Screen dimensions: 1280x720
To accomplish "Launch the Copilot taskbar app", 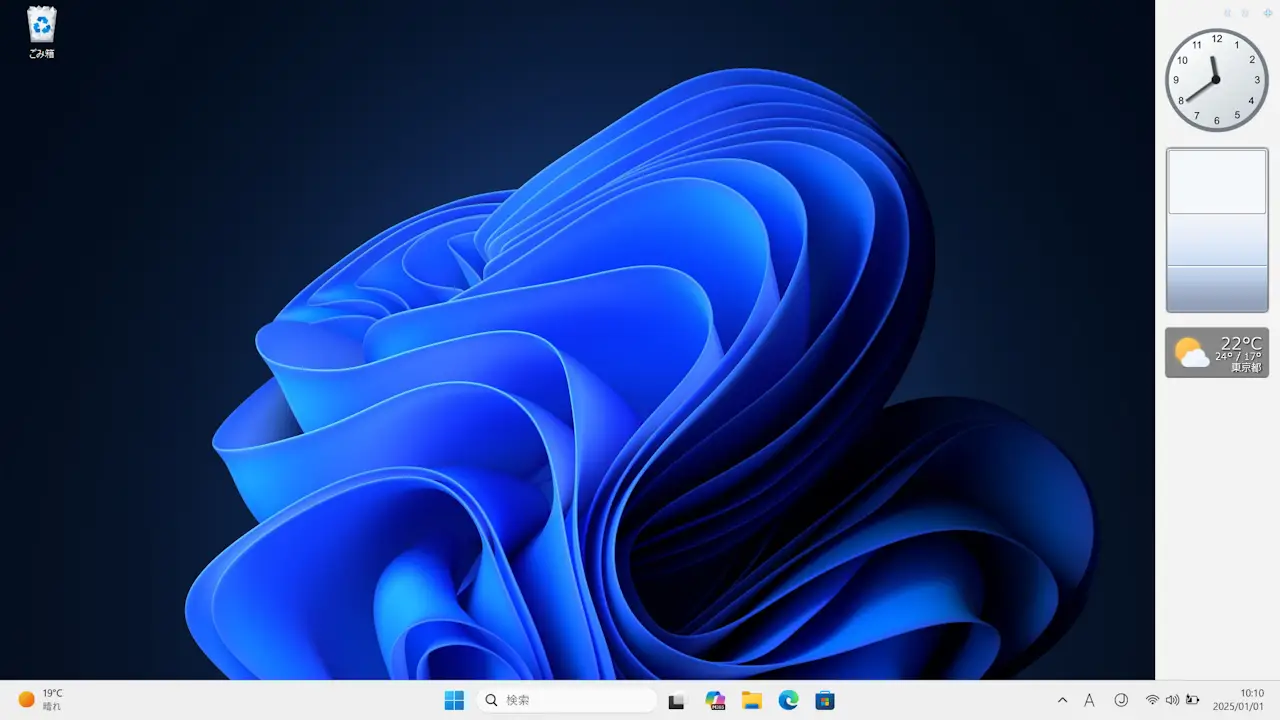I will [x=715, y=700].
